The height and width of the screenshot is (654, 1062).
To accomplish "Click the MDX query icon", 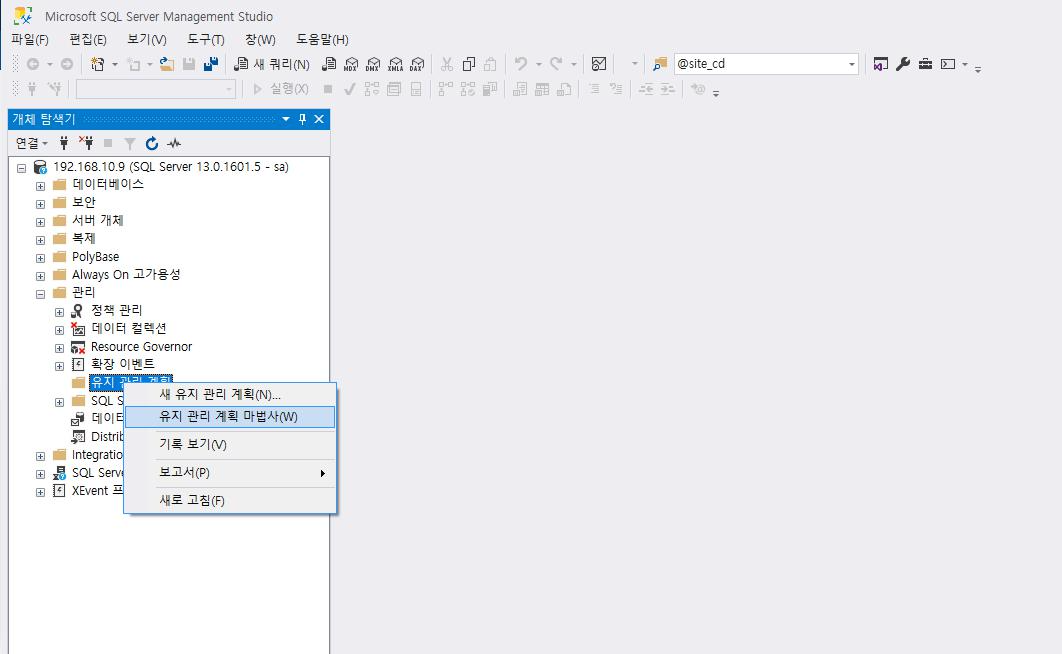I will pos(351,64).
